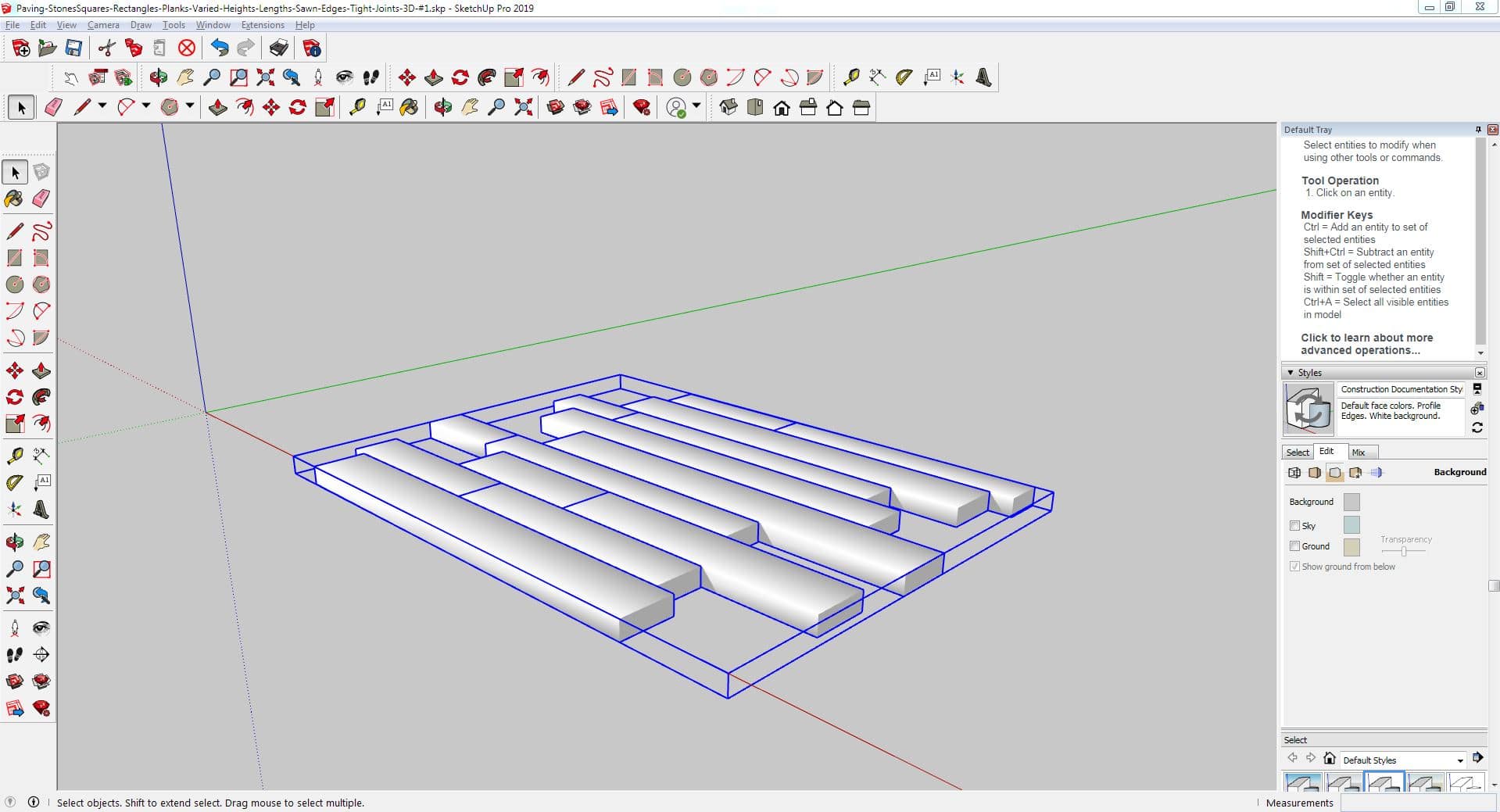Open the user account dropdown arrow
The image size is (1500, 812).
click(696, 106)
